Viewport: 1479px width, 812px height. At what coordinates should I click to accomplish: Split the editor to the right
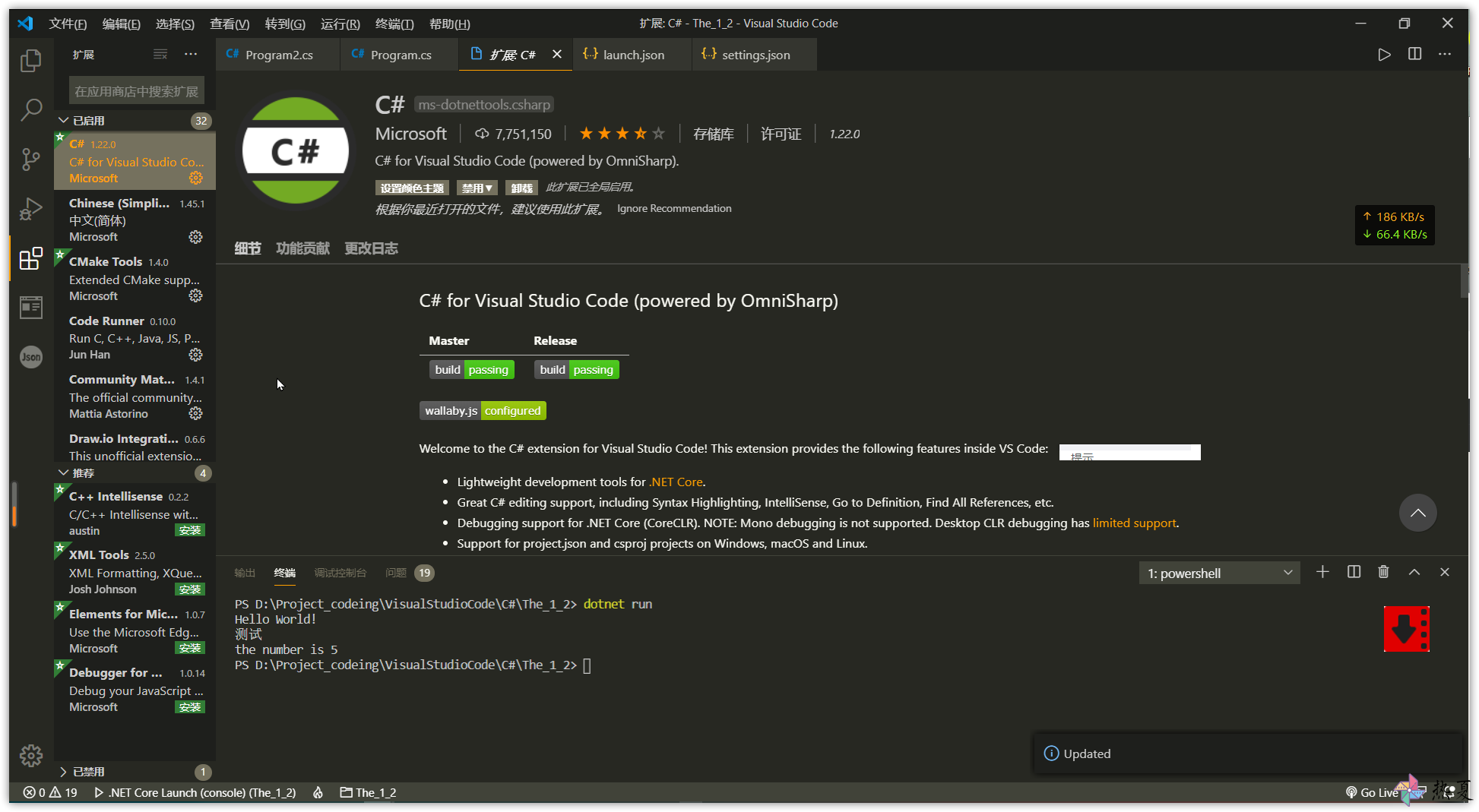click(x=1414, y=55)
